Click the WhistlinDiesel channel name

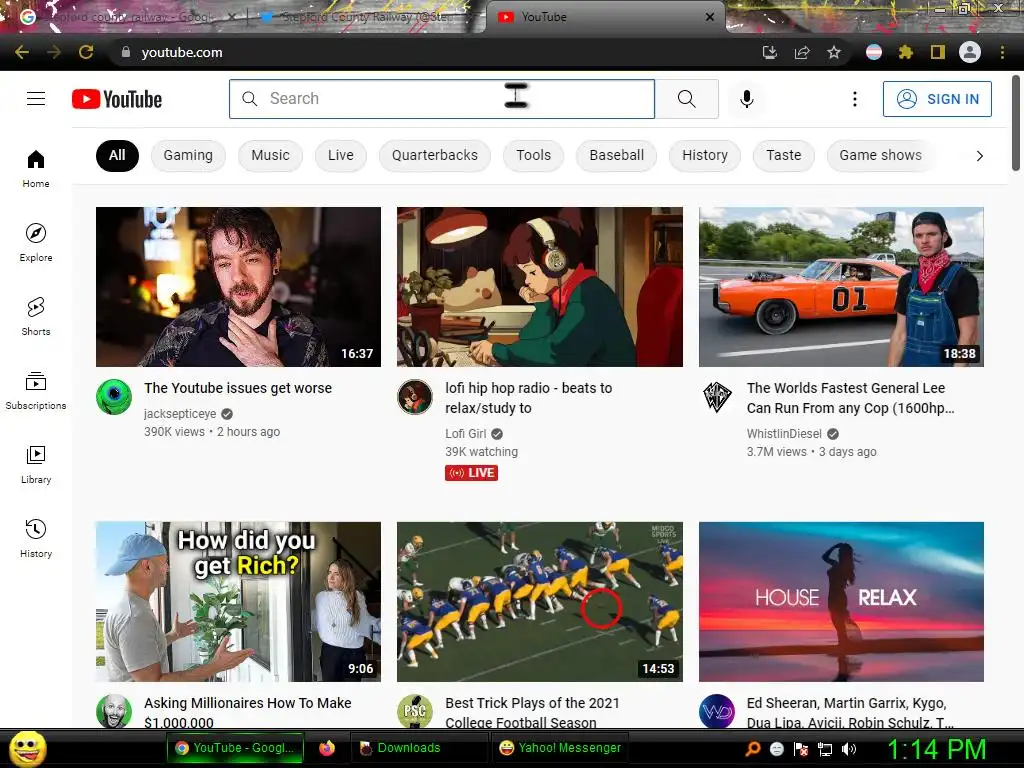coord(784,434)
